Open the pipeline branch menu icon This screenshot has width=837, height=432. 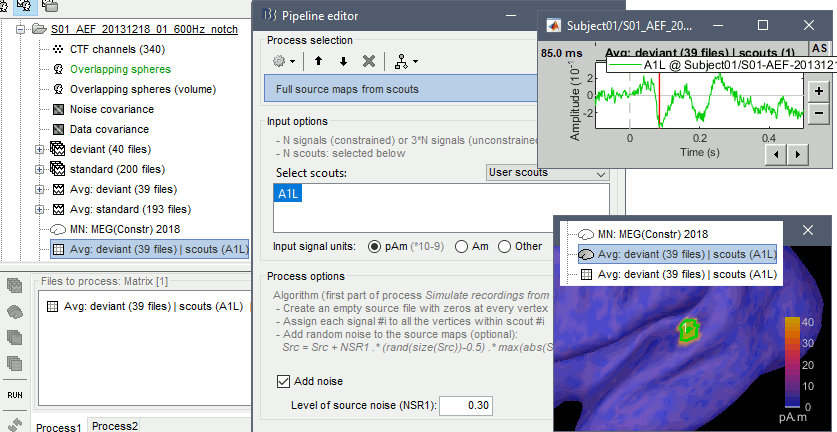pyautogui.click(x=402, y=61)
